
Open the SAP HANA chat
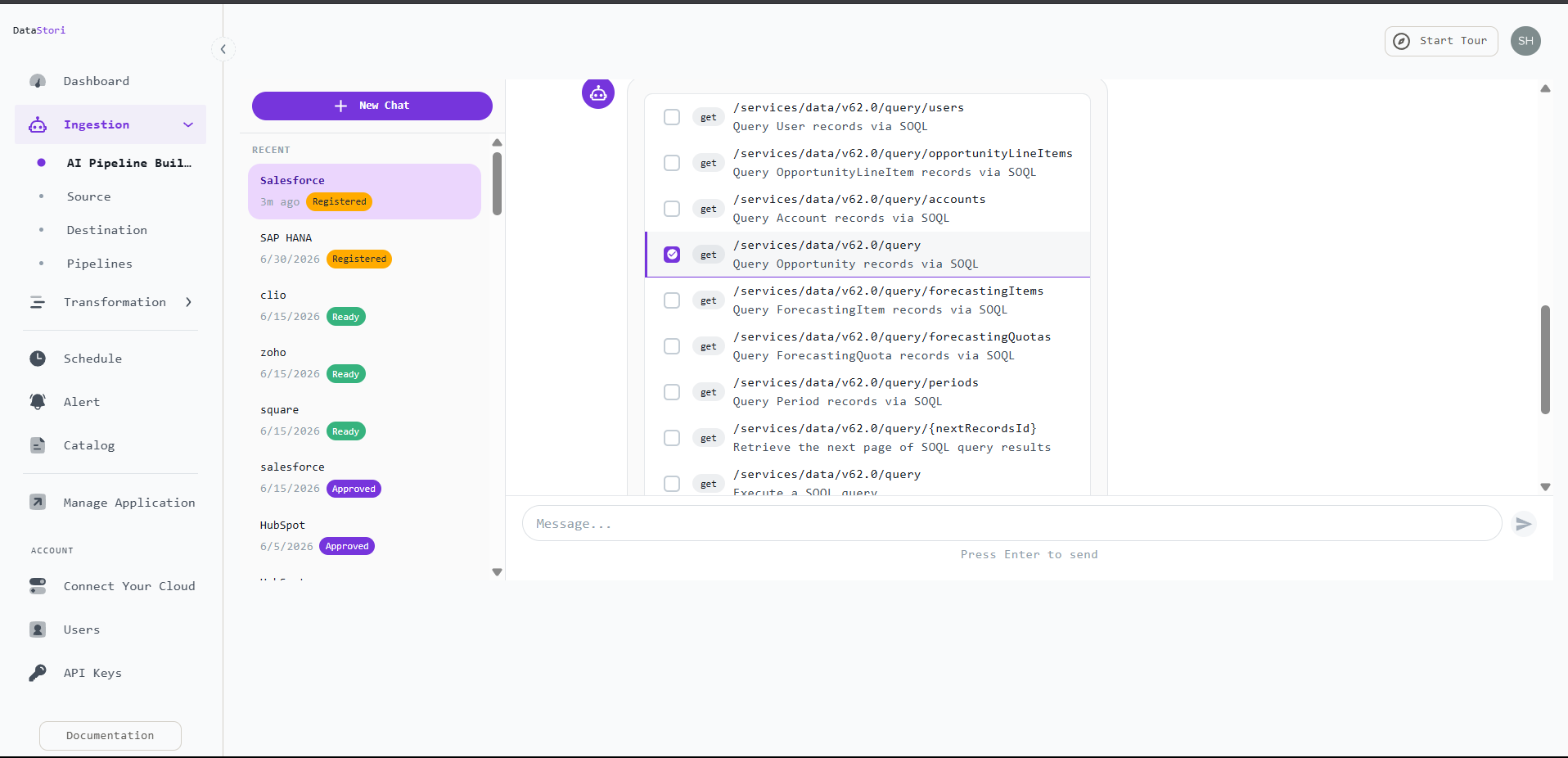coord(365,249)
